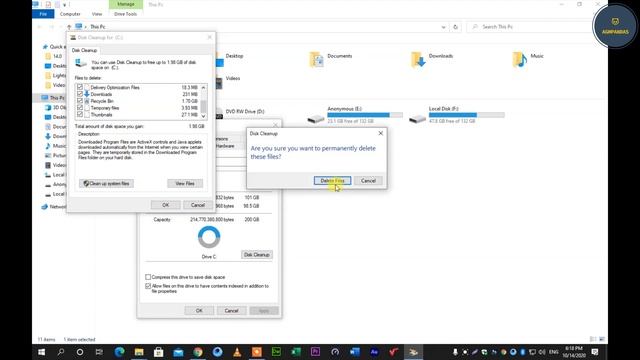Click Clean up system files button

point(106,184)
